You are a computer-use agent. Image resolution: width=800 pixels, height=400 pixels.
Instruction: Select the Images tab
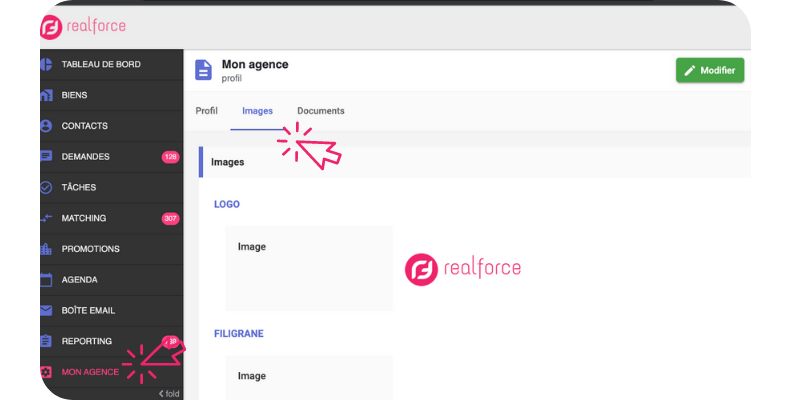pos(258,111)
